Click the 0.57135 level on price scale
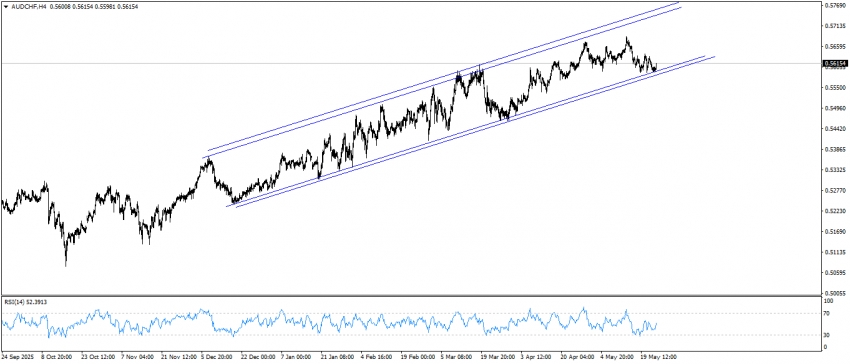850x364 pixels. tap(836, 25)
